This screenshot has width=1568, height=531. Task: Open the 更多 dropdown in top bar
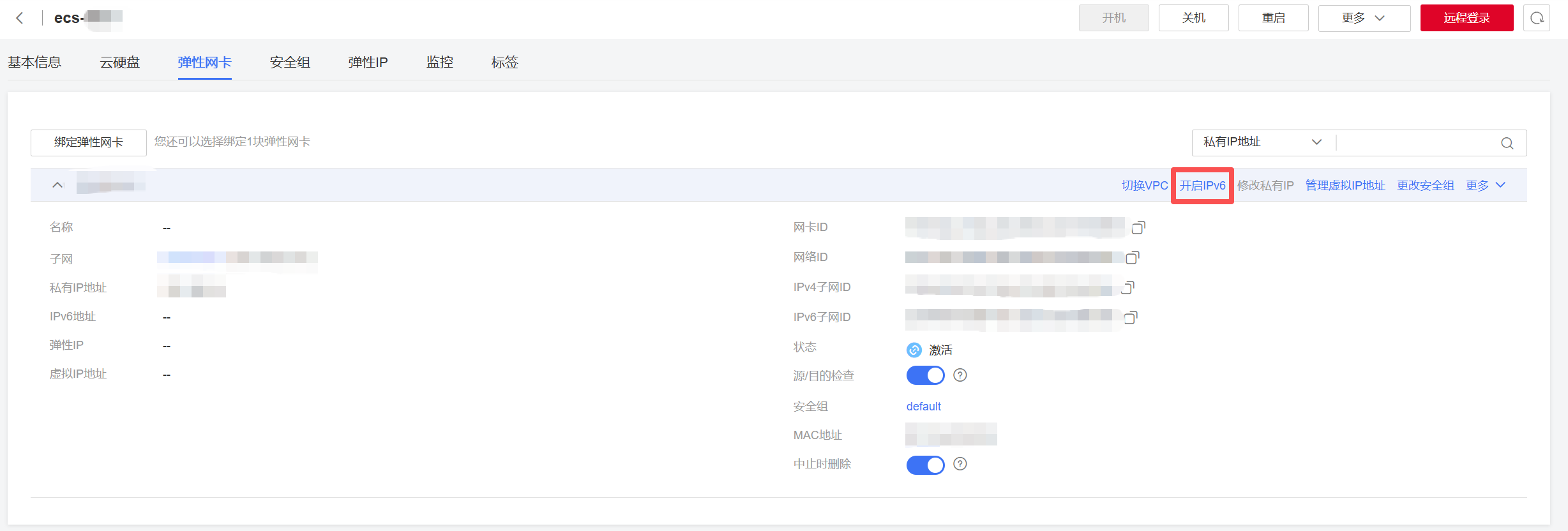[x=1364, y=18]
